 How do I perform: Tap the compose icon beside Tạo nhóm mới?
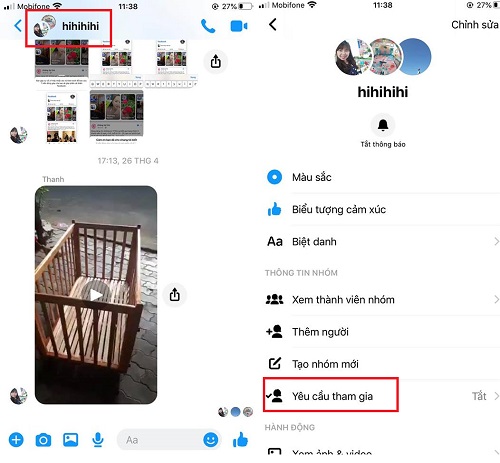(275, 363)
